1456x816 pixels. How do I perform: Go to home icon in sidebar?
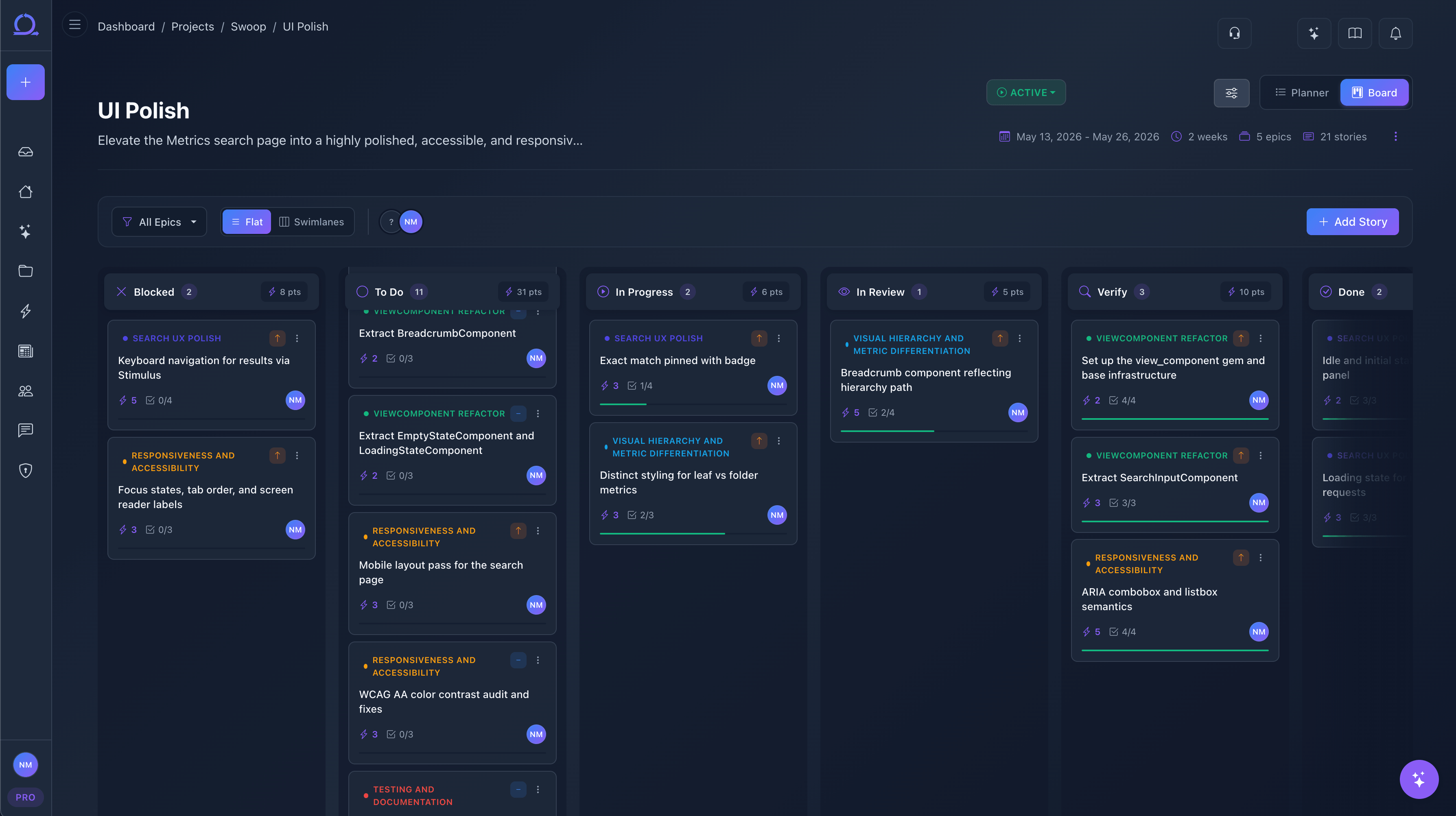click(x=26, y=192)
